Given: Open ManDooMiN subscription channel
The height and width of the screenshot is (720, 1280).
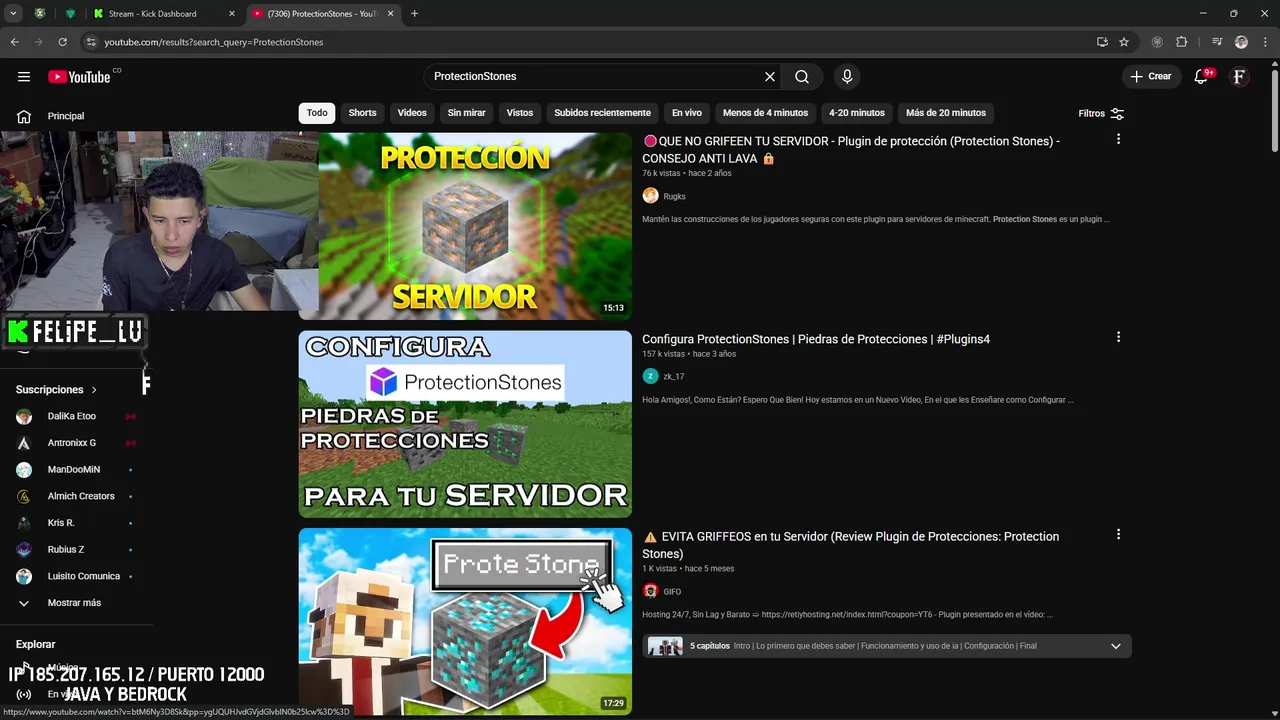Looking at the screenshot, I should point(76,470).
